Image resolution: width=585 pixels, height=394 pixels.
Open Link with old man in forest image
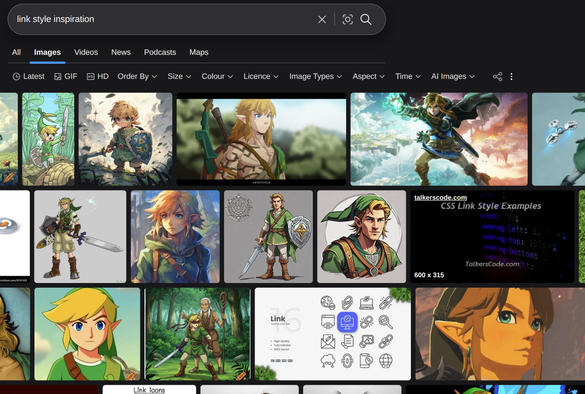tap(198, 334)
